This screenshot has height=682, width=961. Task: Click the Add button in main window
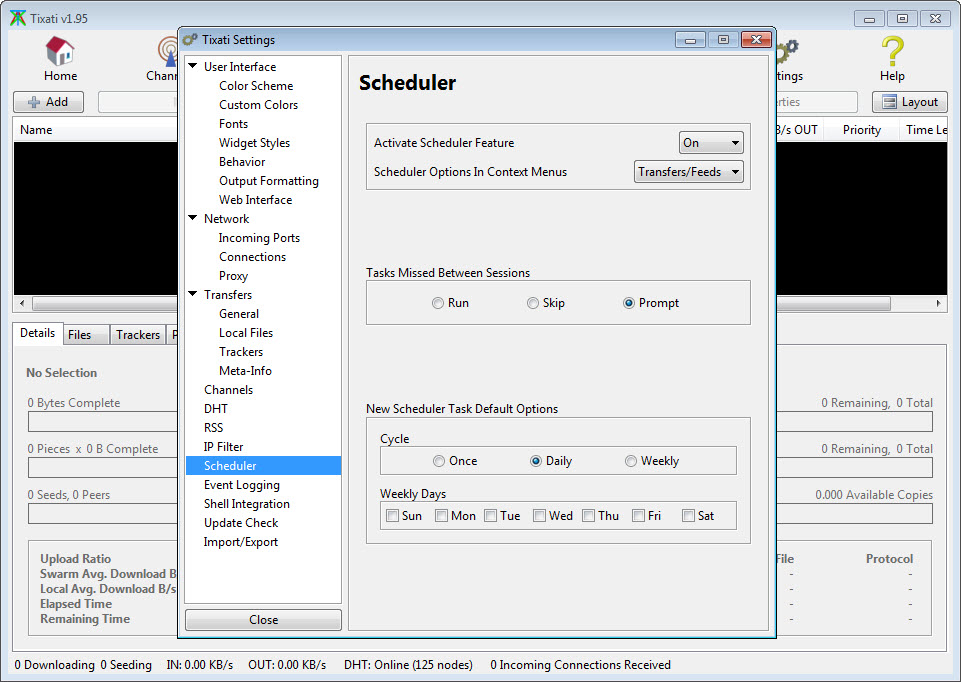[48, 102]
